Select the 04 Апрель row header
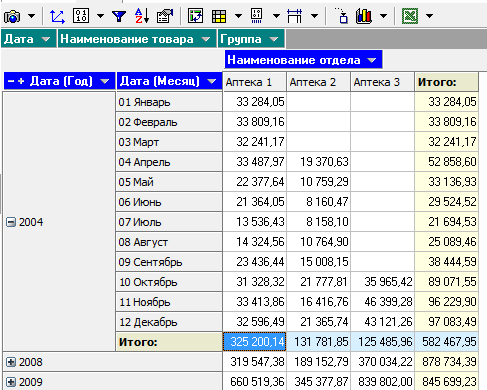 tap(169, 162)
